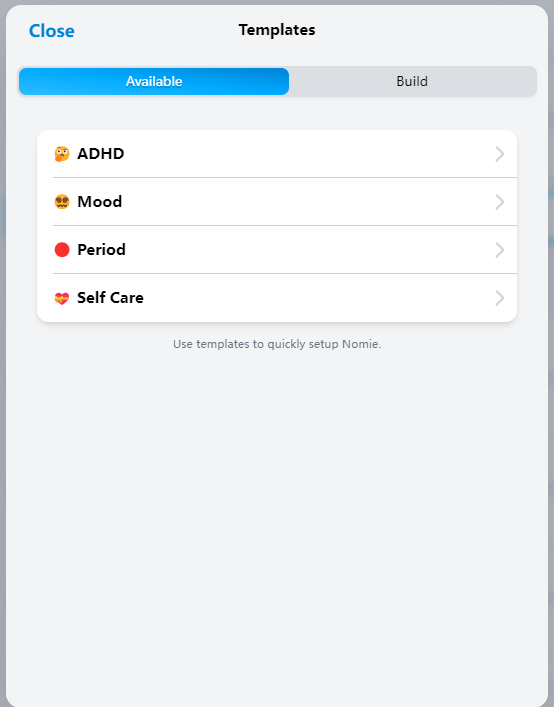The height and width of the screenshot is (707, 554).
Task: Switch to the Available tab
Action: coord(154,82)
